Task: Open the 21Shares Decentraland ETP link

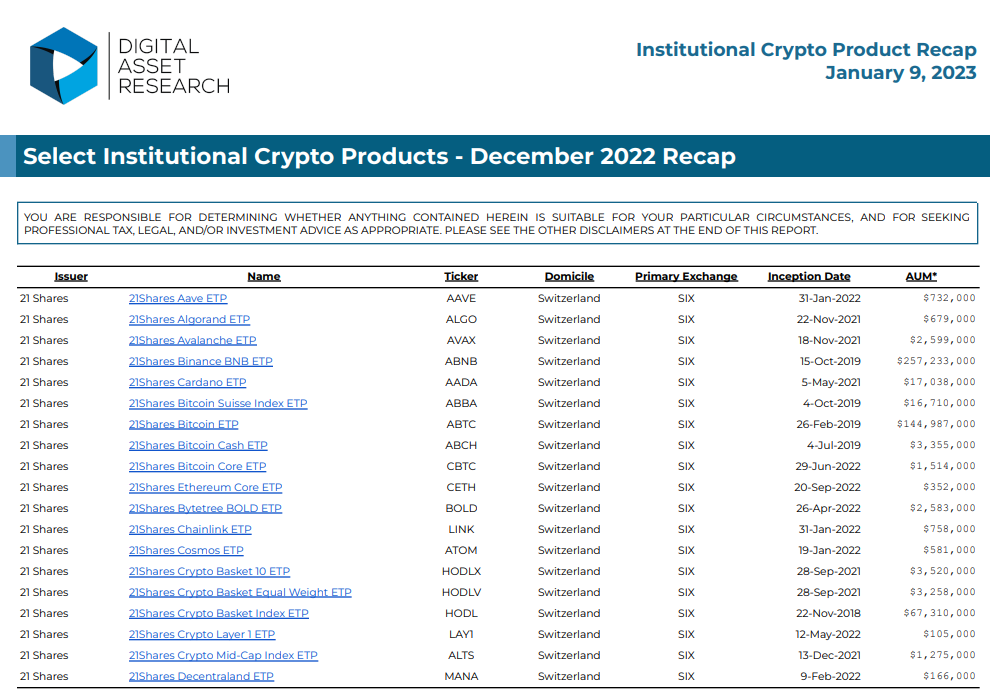Action: point(201,676)
